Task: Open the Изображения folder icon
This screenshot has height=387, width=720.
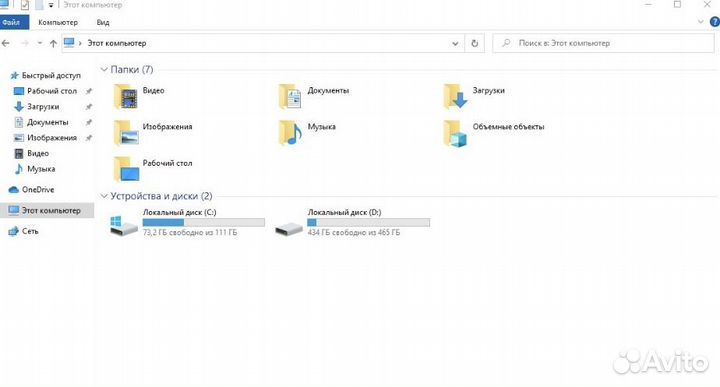Action: [126, 133]
